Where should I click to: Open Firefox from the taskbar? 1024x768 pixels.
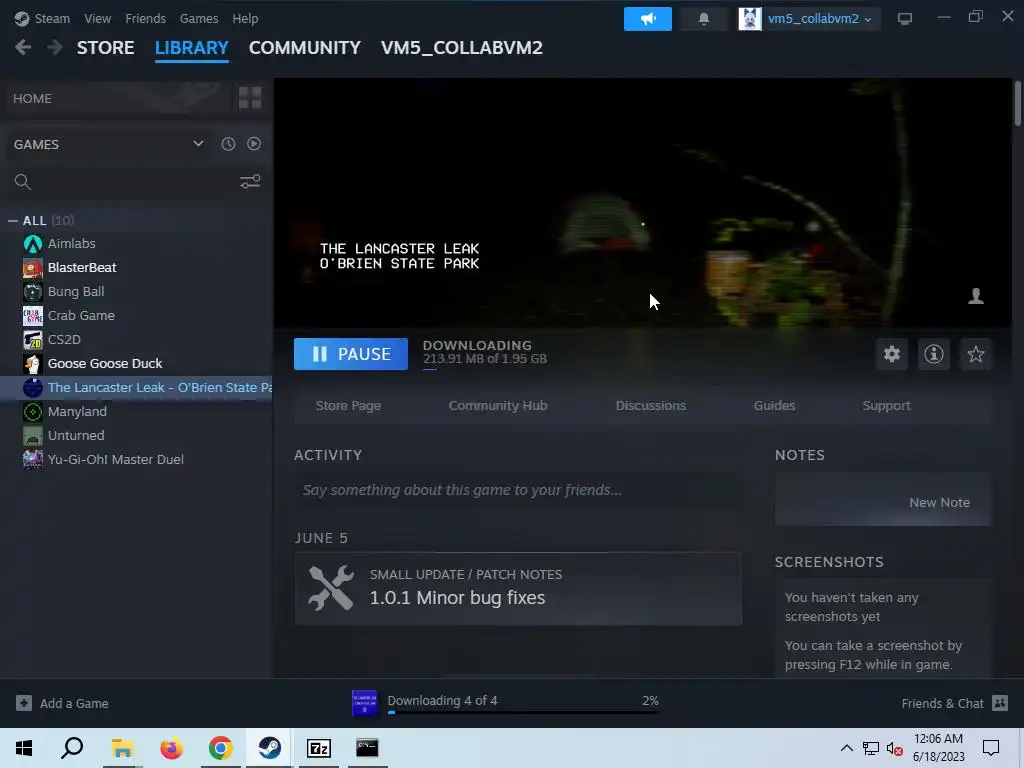172,748
